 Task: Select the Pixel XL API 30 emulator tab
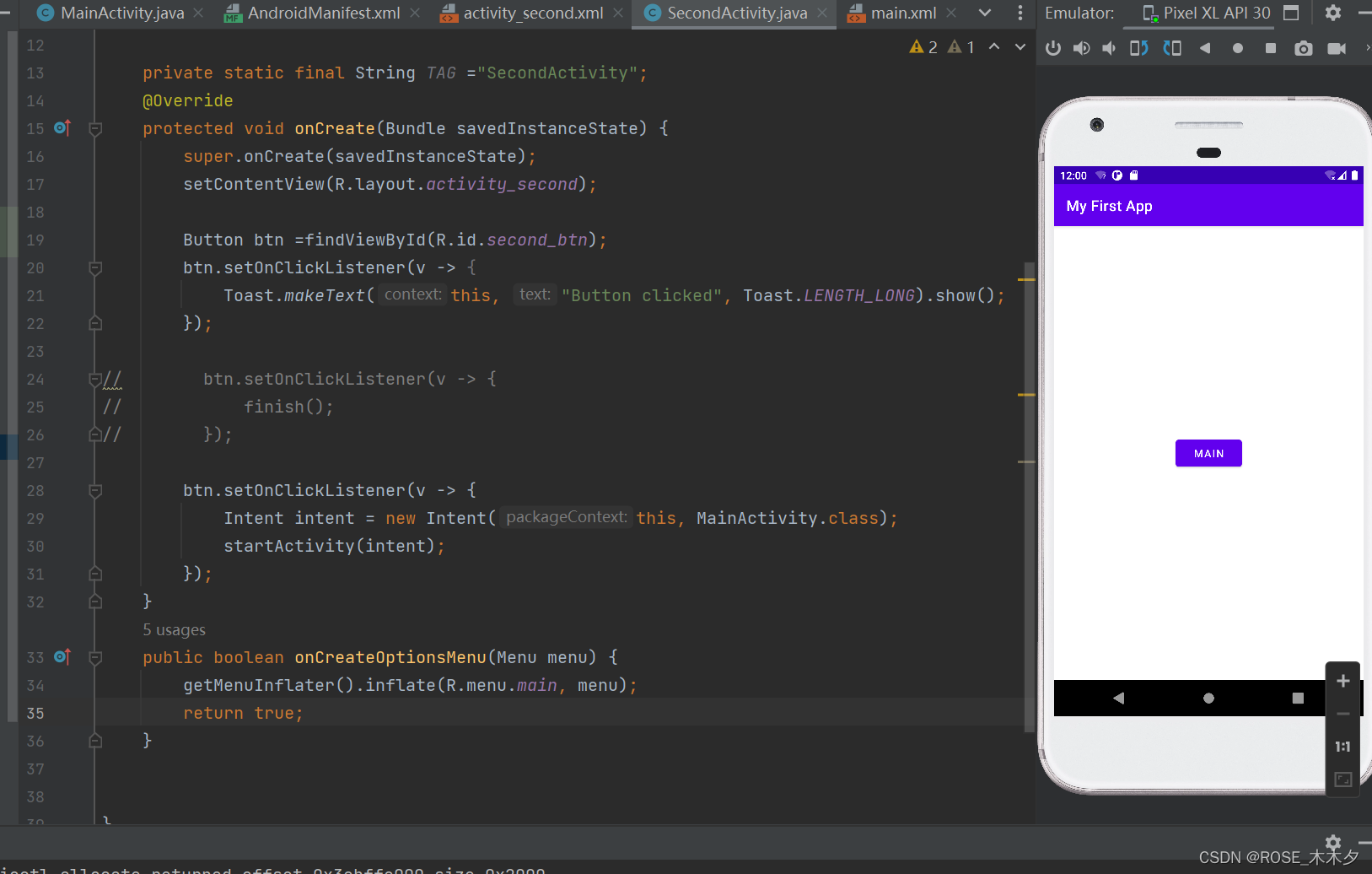tap(1206, 13)
